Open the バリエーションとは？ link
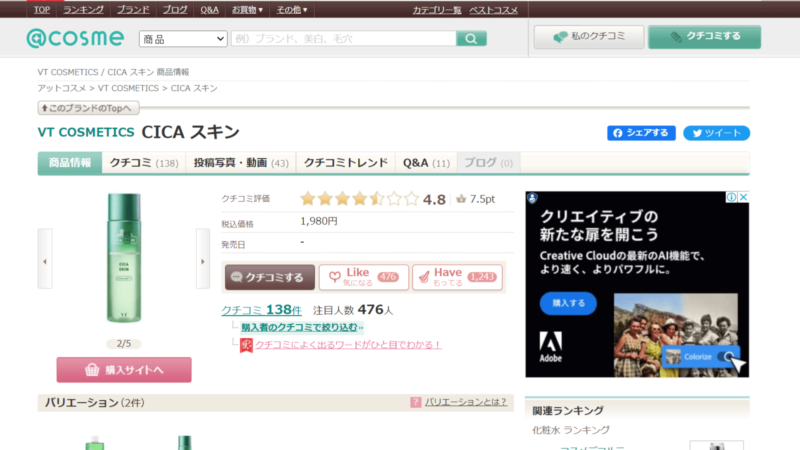The height and width of the screenshot is (450, 800). pos(466,402)
